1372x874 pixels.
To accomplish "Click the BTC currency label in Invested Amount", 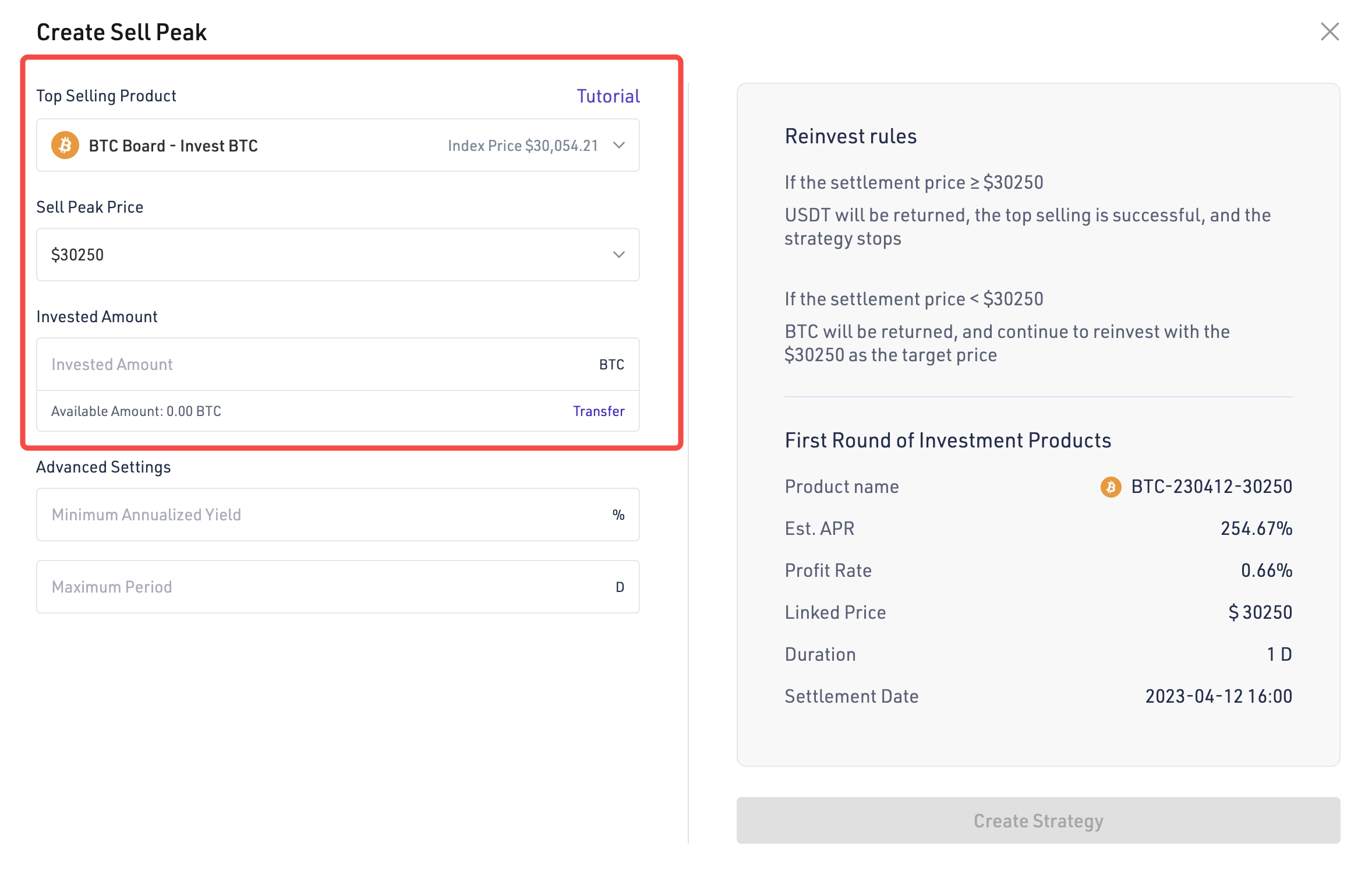I will tap(611, 364).
